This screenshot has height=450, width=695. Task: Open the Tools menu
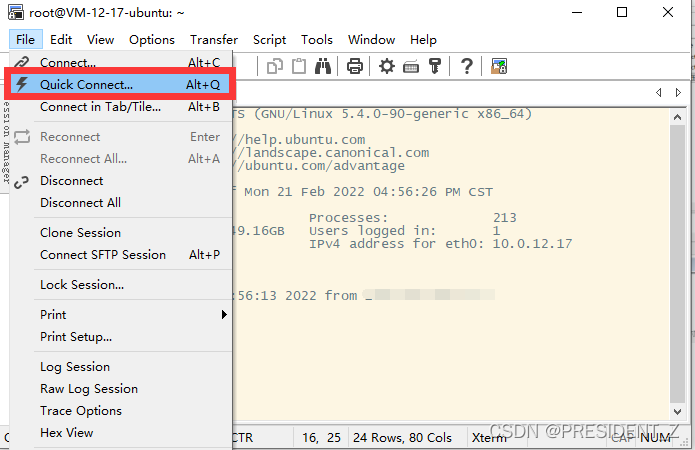click(317, 39)
